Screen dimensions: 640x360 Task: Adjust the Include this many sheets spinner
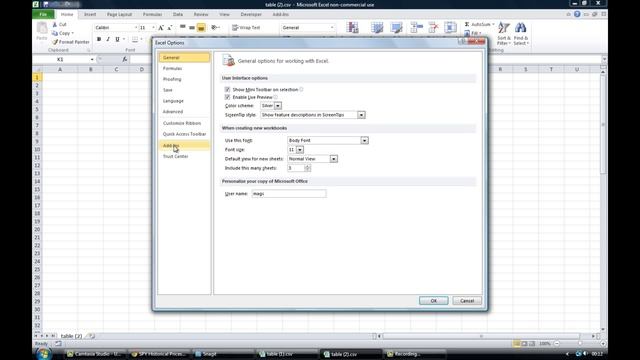click(307, 168)
